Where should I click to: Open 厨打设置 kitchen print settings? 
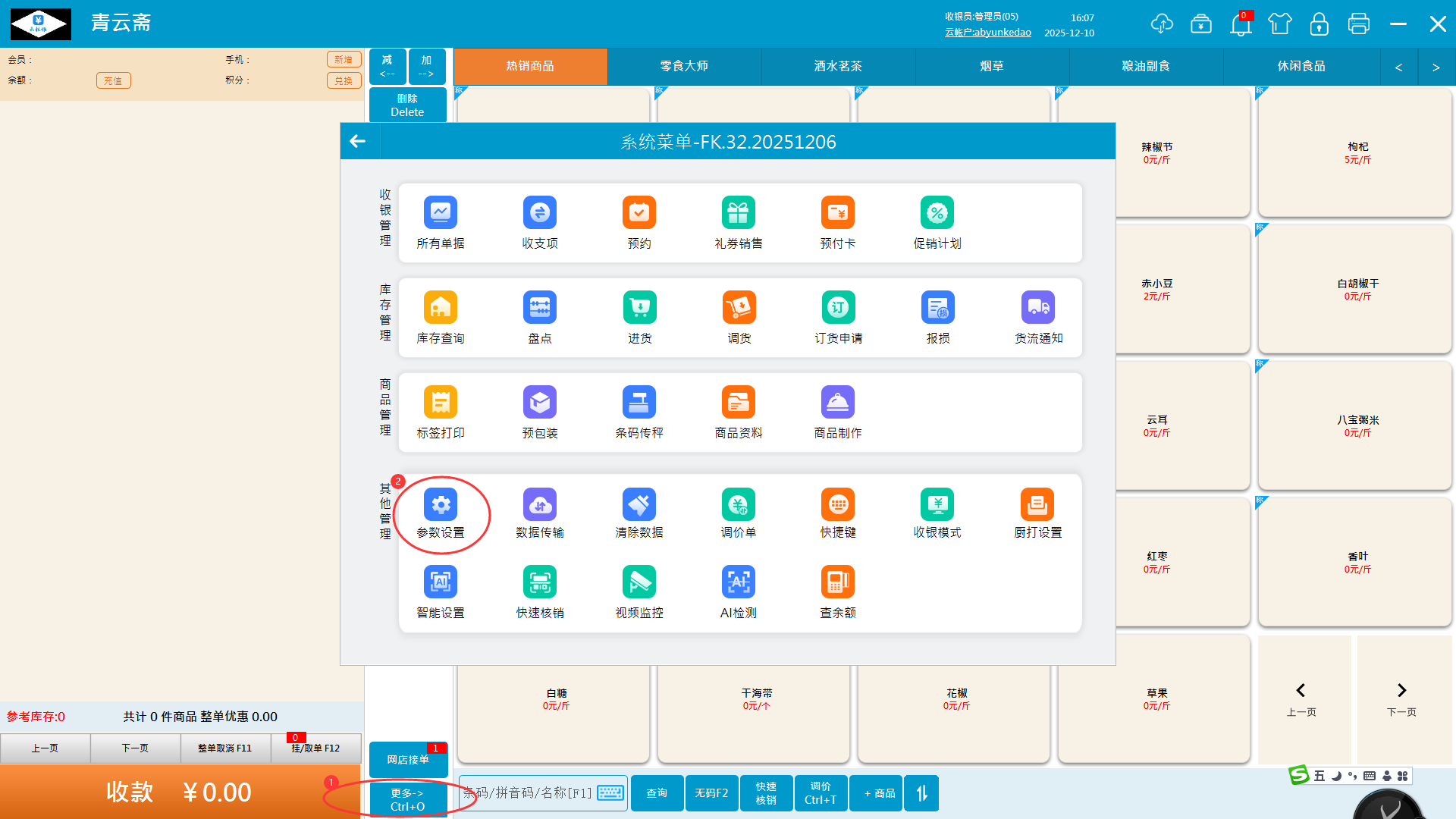coord(1037,506)
